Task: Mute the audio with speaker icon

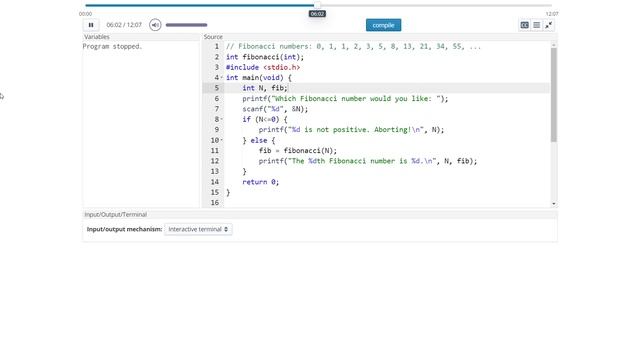Action: [x=155, y=25]
